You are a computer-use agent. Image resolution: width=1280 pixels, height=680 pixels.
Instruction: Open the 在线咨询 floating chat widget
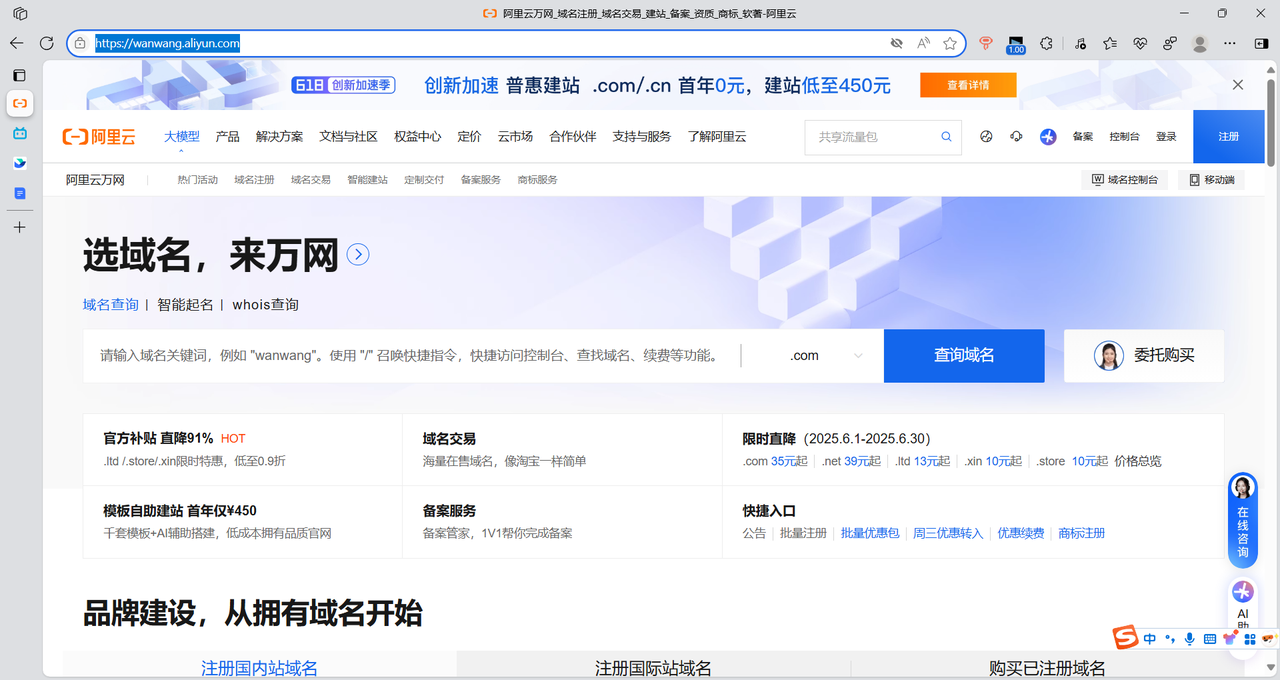(1243, 519)
